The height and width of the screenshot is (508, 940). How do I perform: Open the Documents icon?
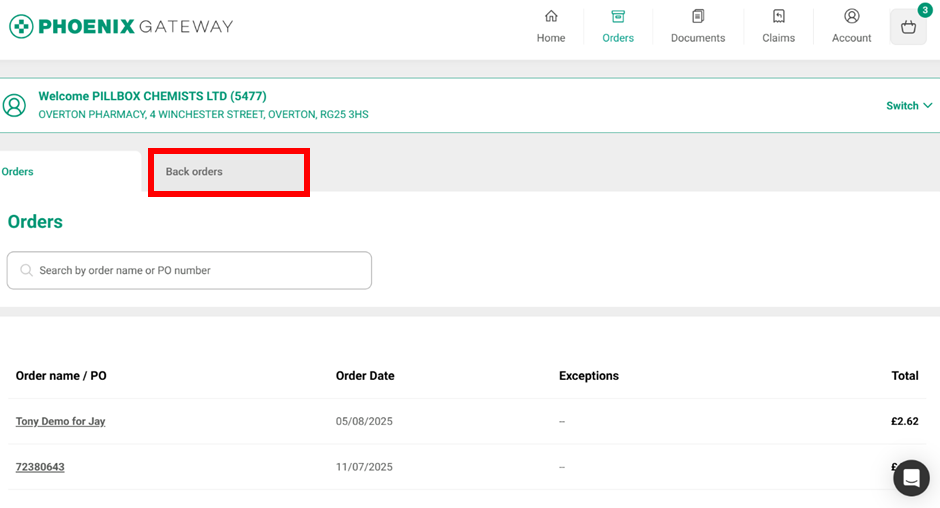pyautogui.click(x=698, y=16)
